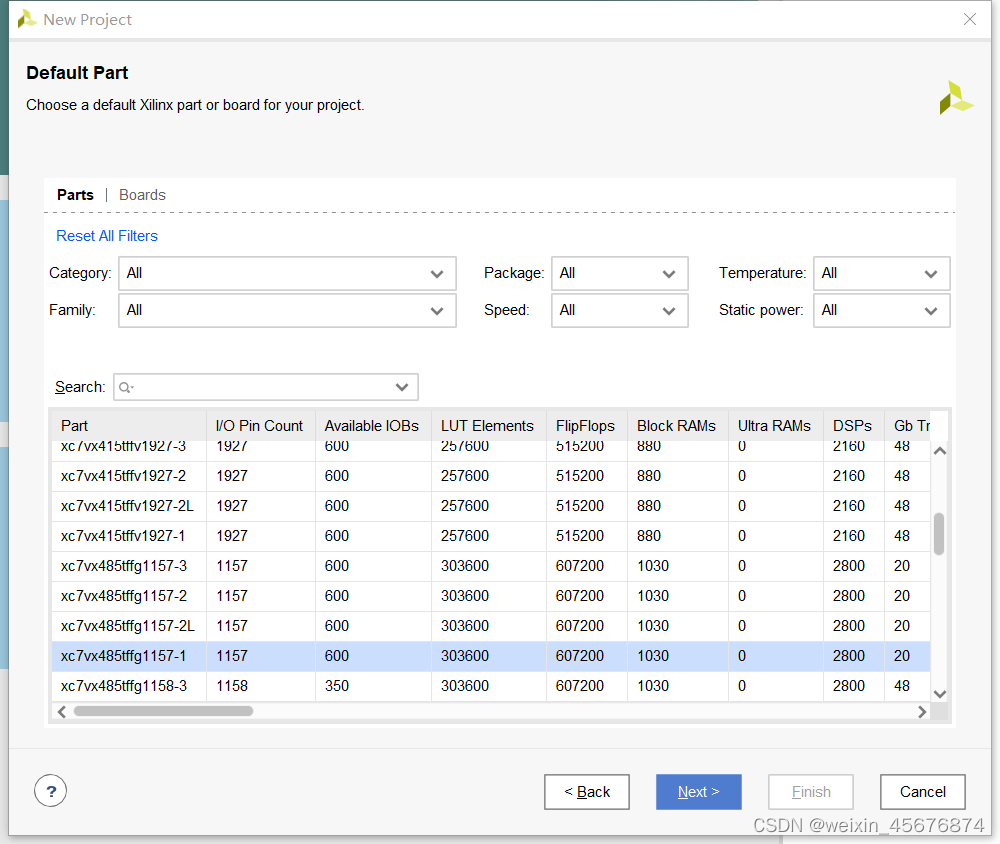The image size is (1000, 844).
Task: Select part xc7vx485tffg1157-3
Action: tap(491, 566)
